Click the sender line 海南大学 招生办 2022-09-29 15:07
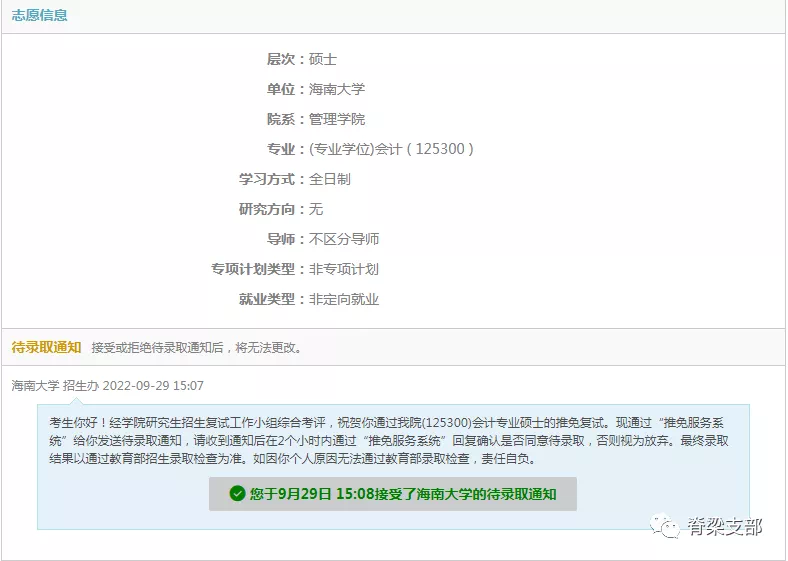 [x=108, y=386]
